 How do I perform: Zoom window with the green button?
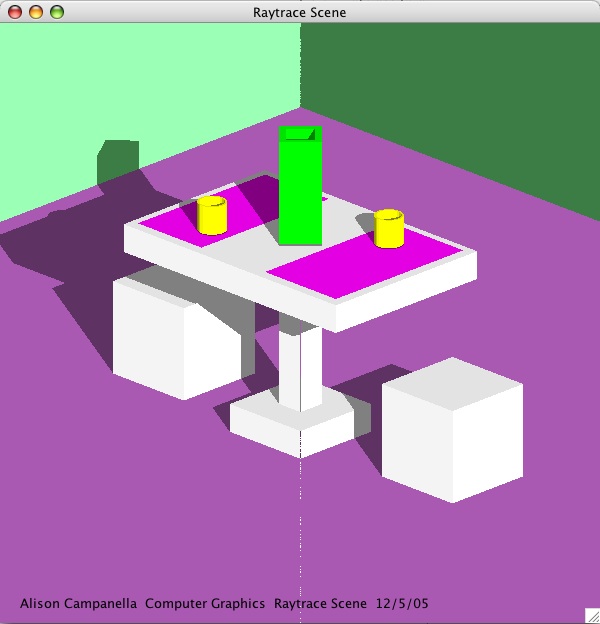(57, 12)
